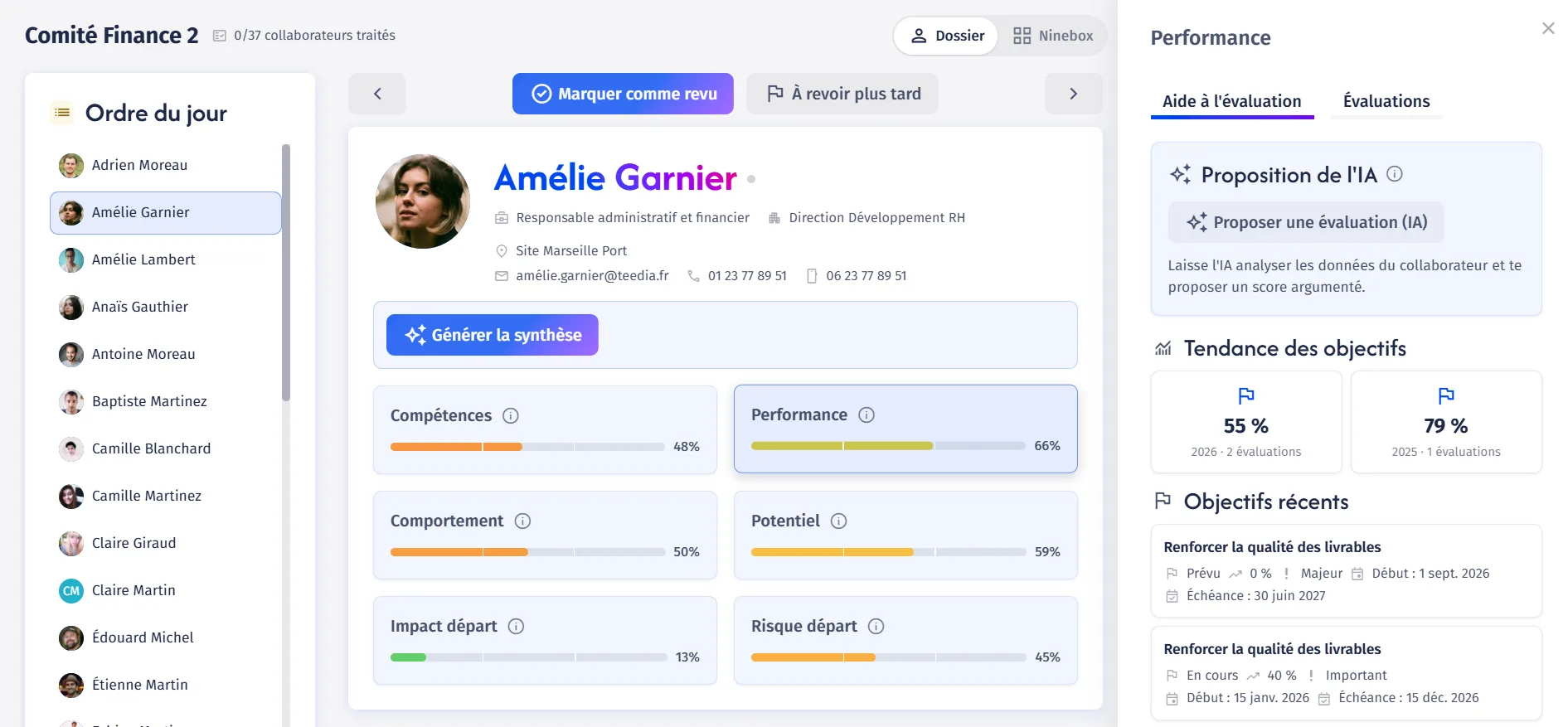
Task: Select Anaïs Gauthier in the agenda list
Action: pos(166,308)
